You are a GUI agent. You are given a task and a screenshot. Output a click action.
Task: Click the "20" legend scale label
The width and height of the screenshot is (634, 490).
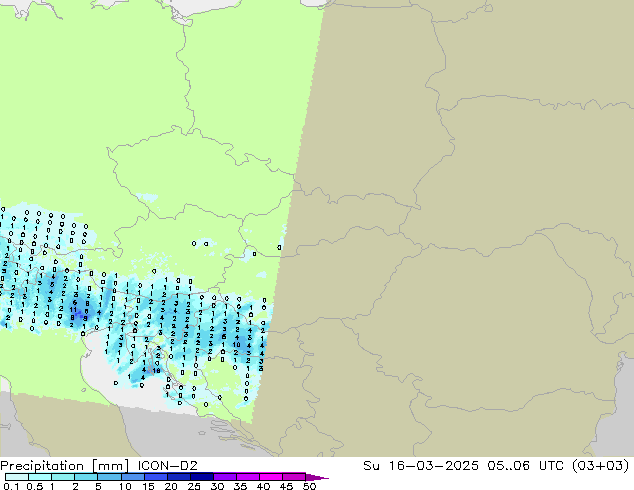171,486
